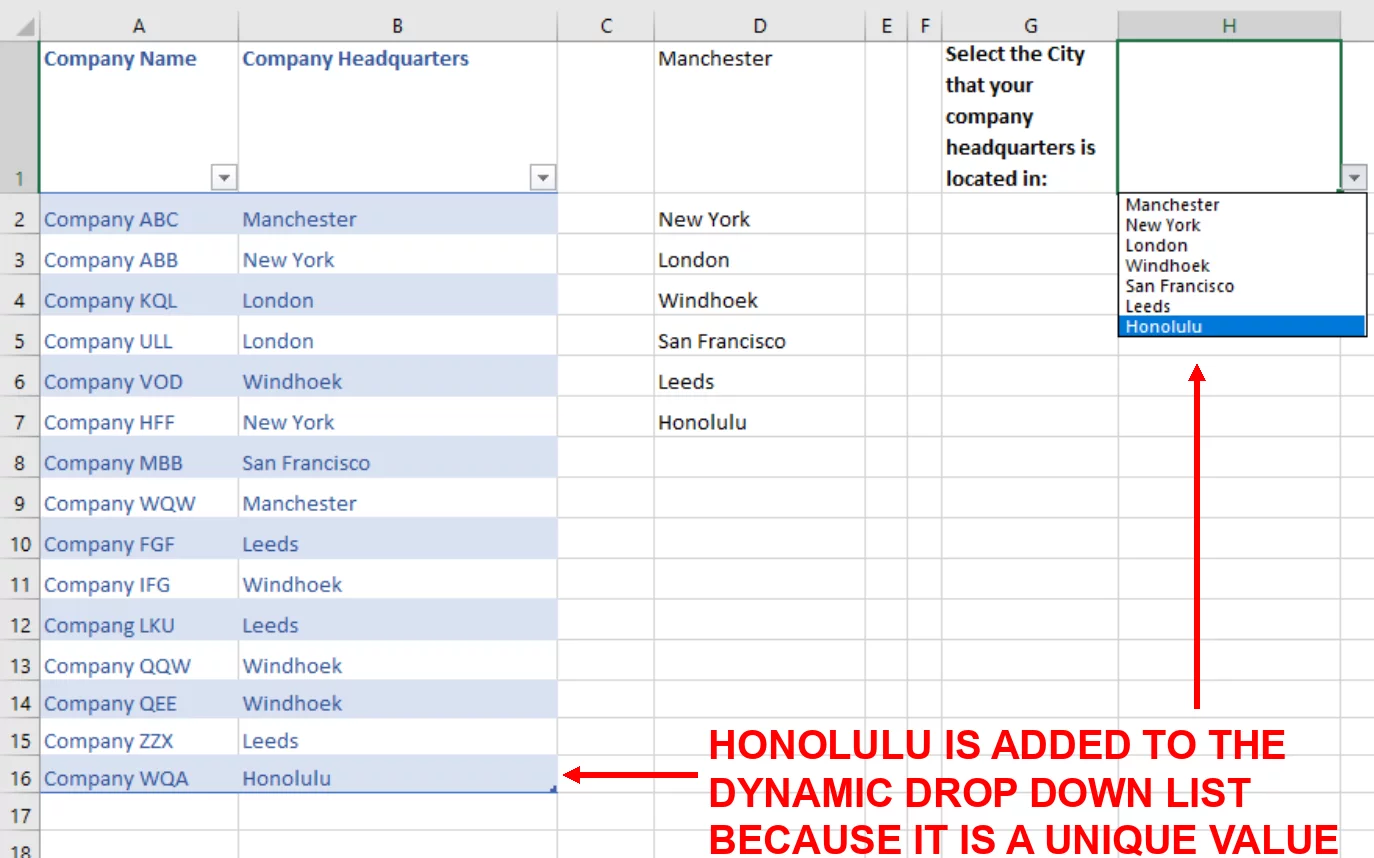Select row 16 header
Screen dimensions: 1374x858
tap(20, 778)
